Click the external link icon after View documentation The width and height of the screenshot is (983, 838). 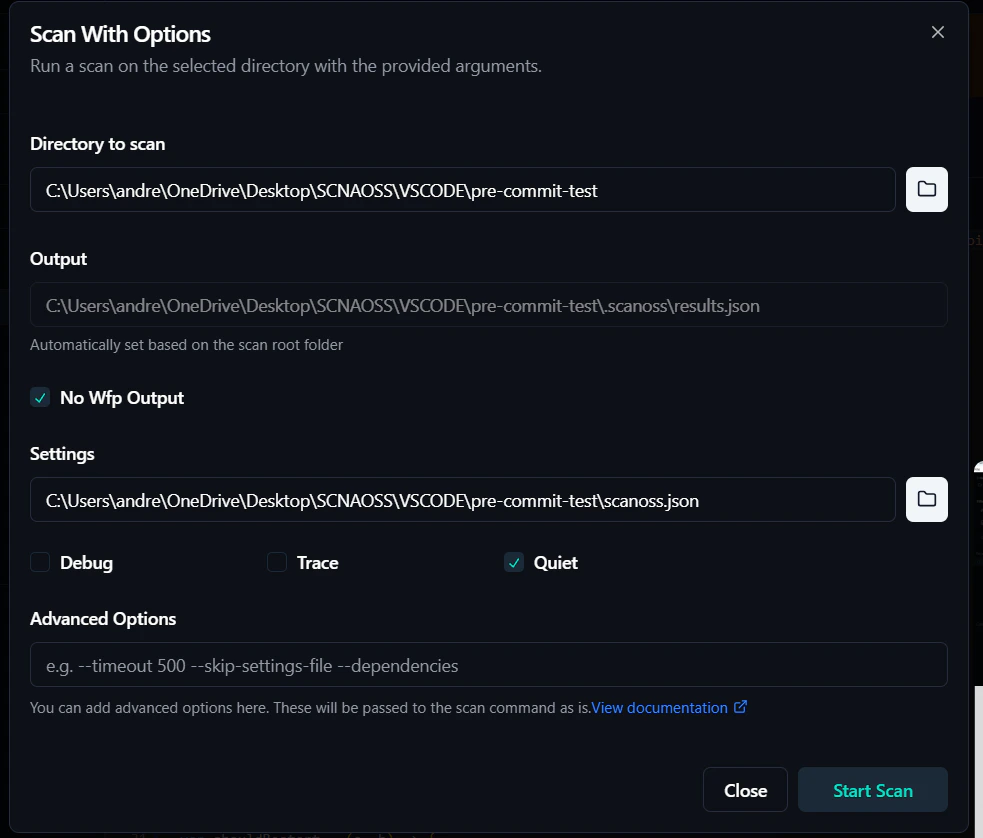click(741, 707)
